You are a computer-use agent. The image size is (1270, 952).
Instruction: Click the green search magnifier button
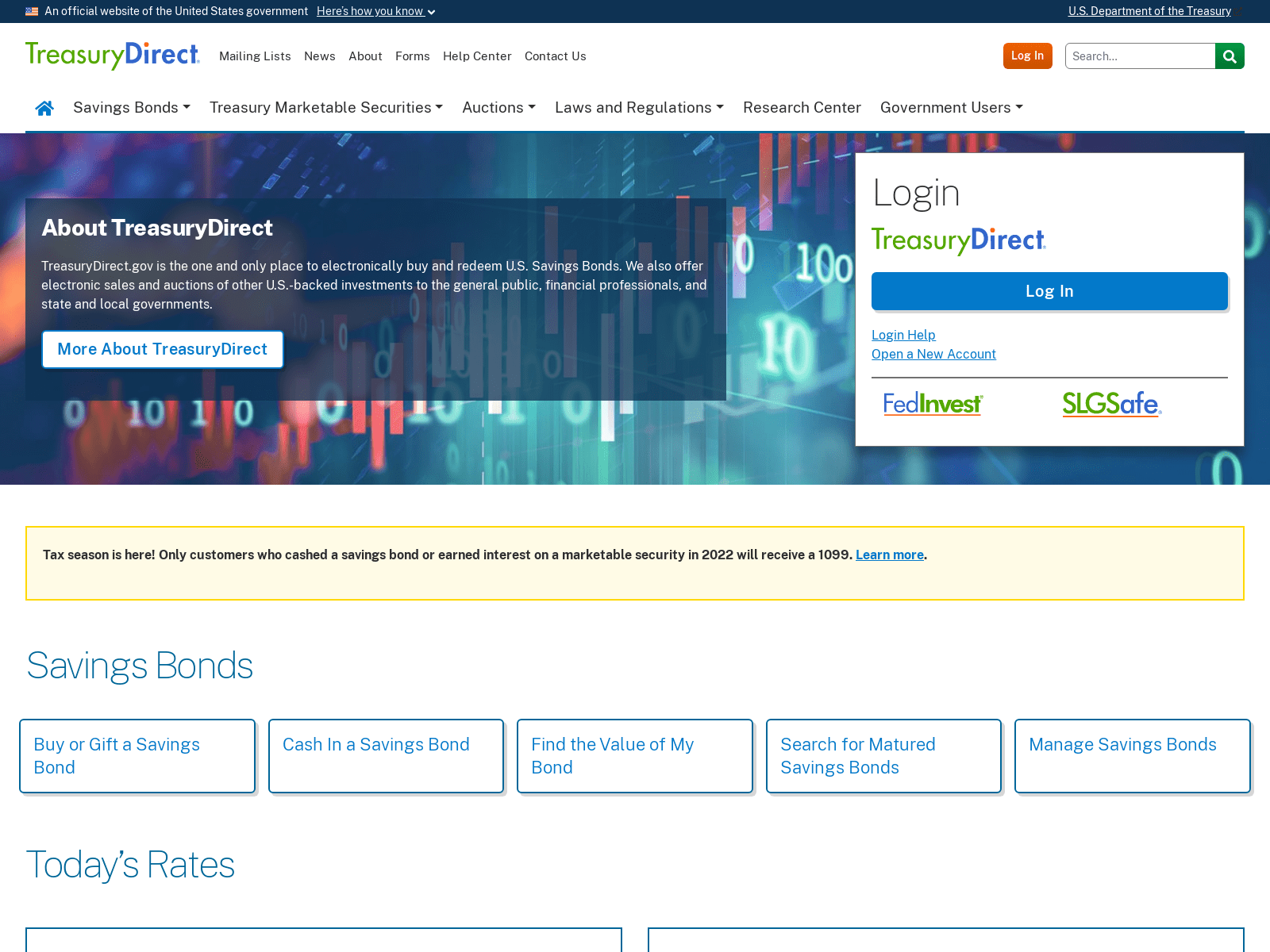coord(1230,56)
